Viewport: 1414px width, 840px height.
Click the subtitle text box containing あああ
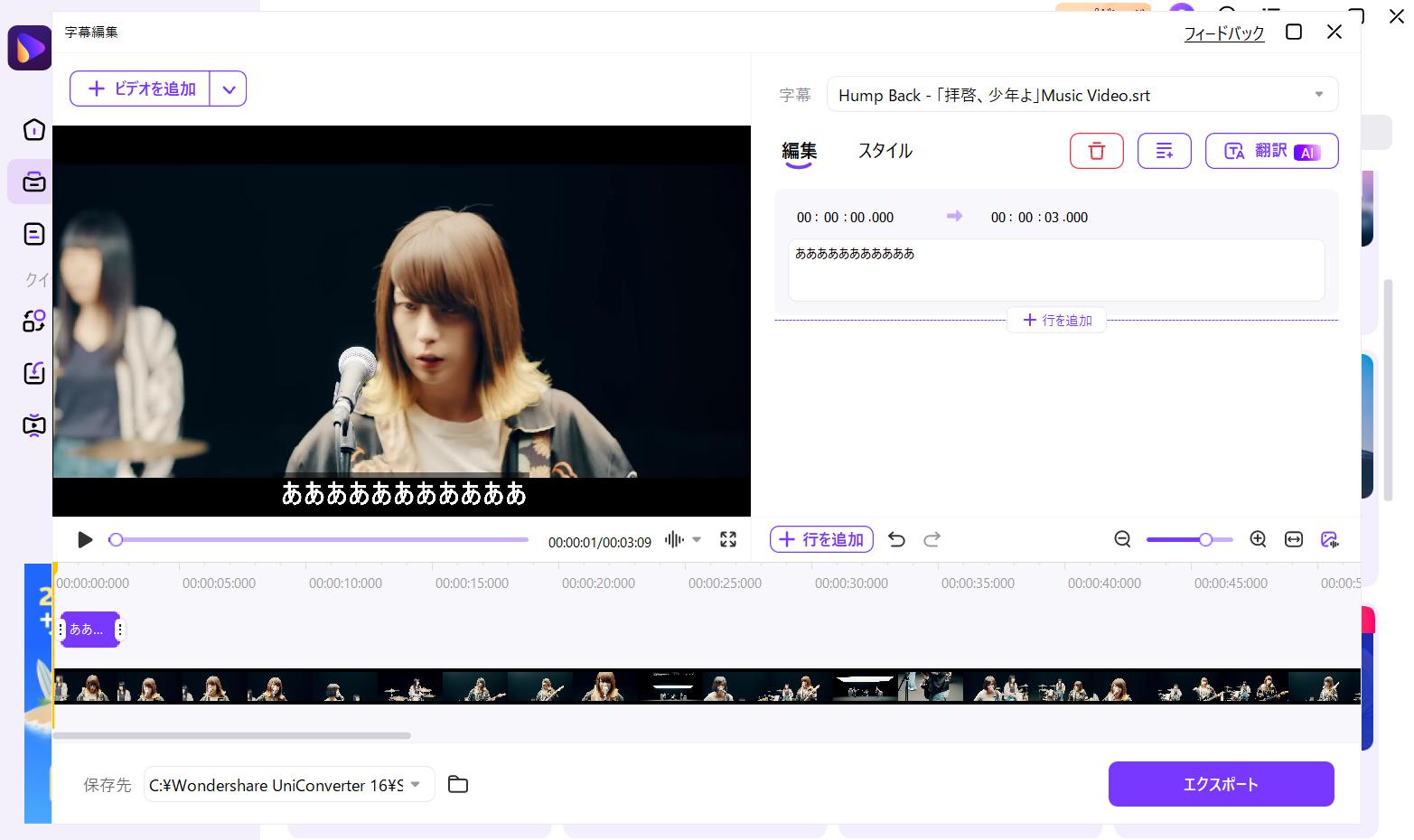(x=1056, y=269)
